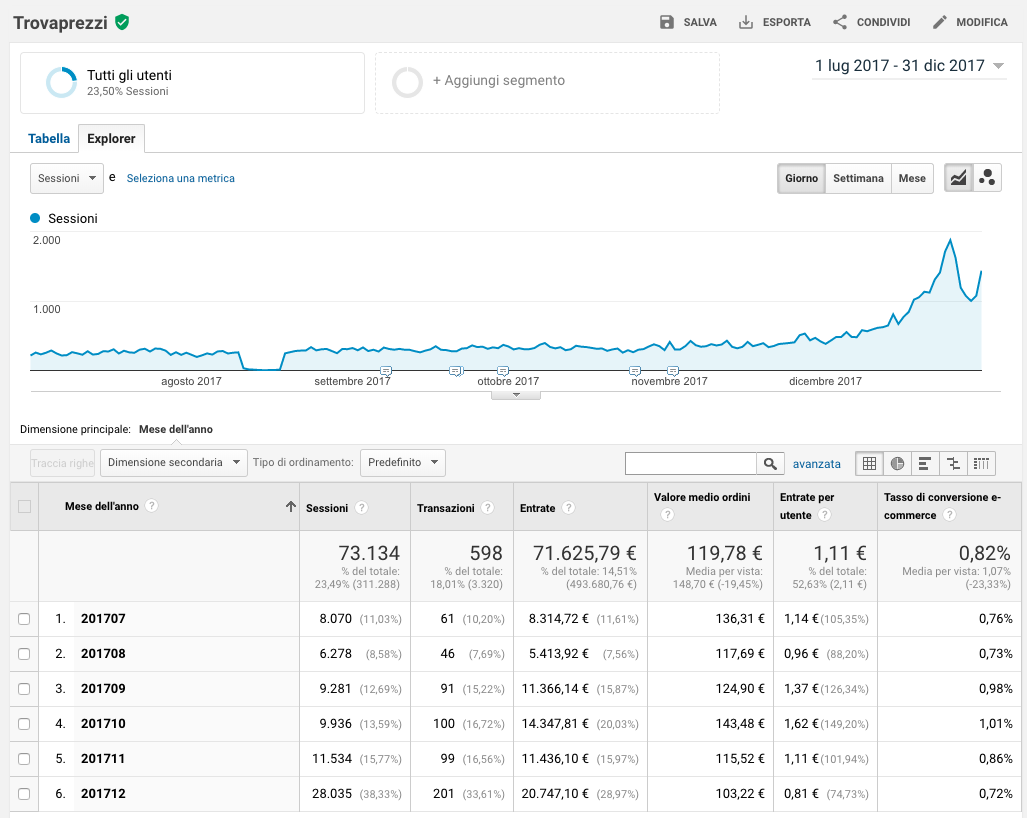The width and height of the screenshot is (1027, 818).
Task: Open help icon for Entrate column
Action: (x=569, y=508)
